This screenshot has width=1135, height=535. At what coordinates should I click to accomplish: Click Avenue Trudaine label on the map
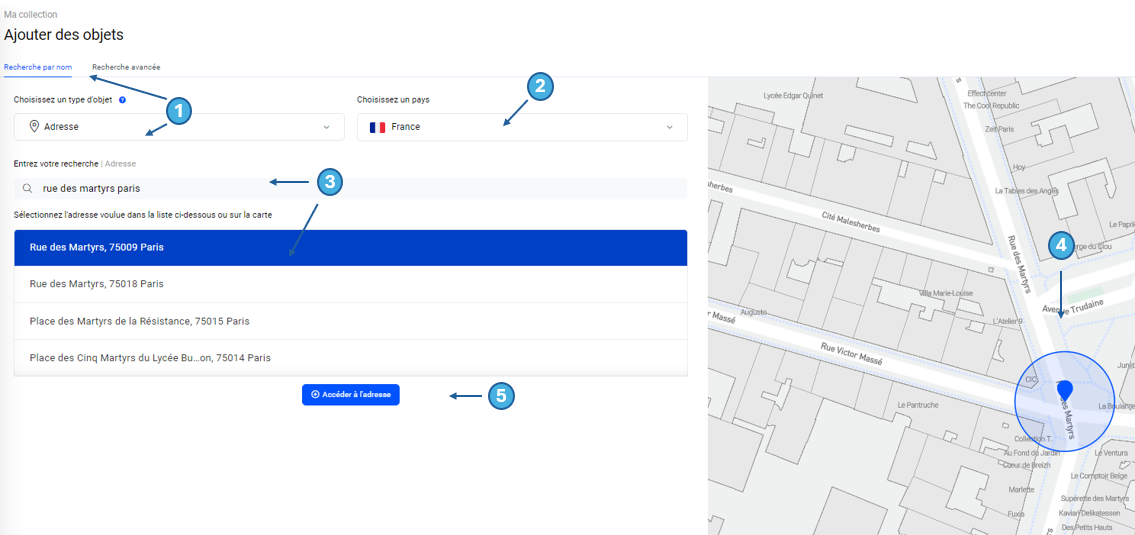(x=1073, y=306)
